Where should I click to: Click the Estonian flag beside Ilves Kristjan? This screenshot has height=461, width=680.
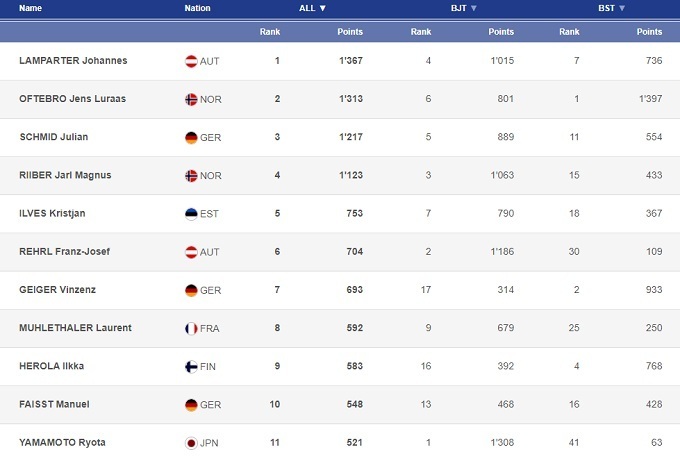(191, 213)
